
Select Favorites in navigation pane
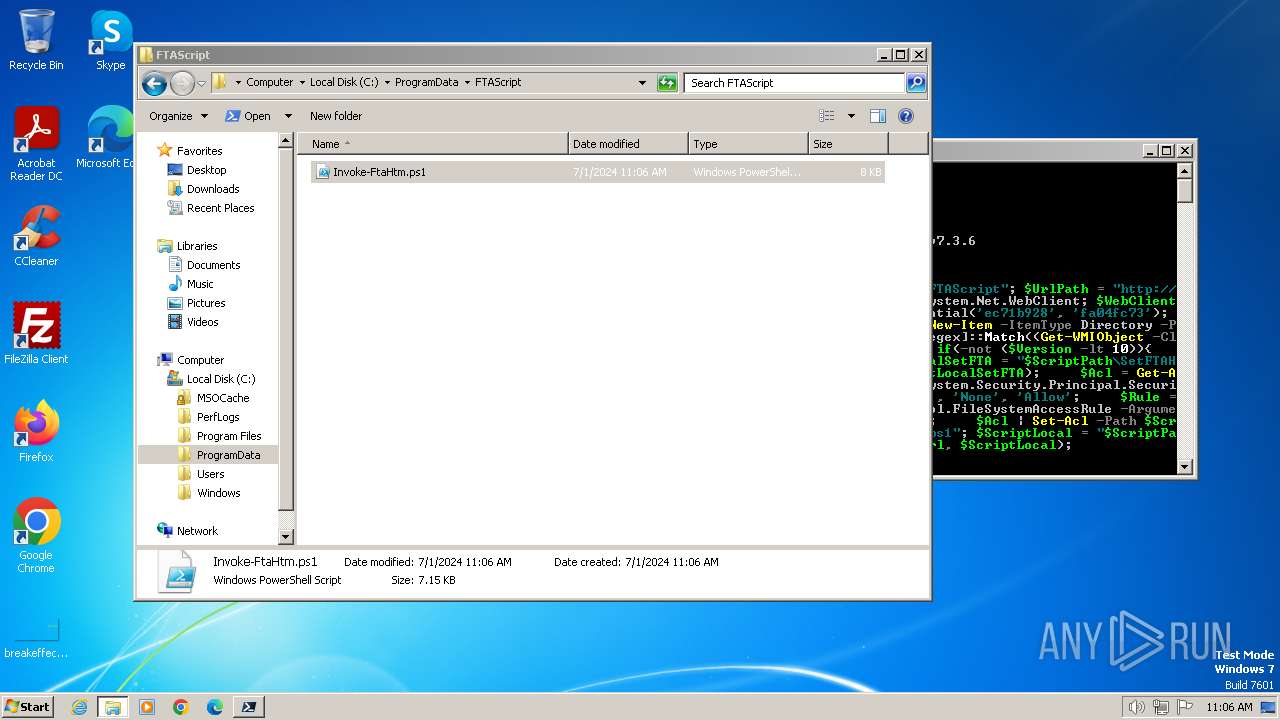(x=199, y=151)
